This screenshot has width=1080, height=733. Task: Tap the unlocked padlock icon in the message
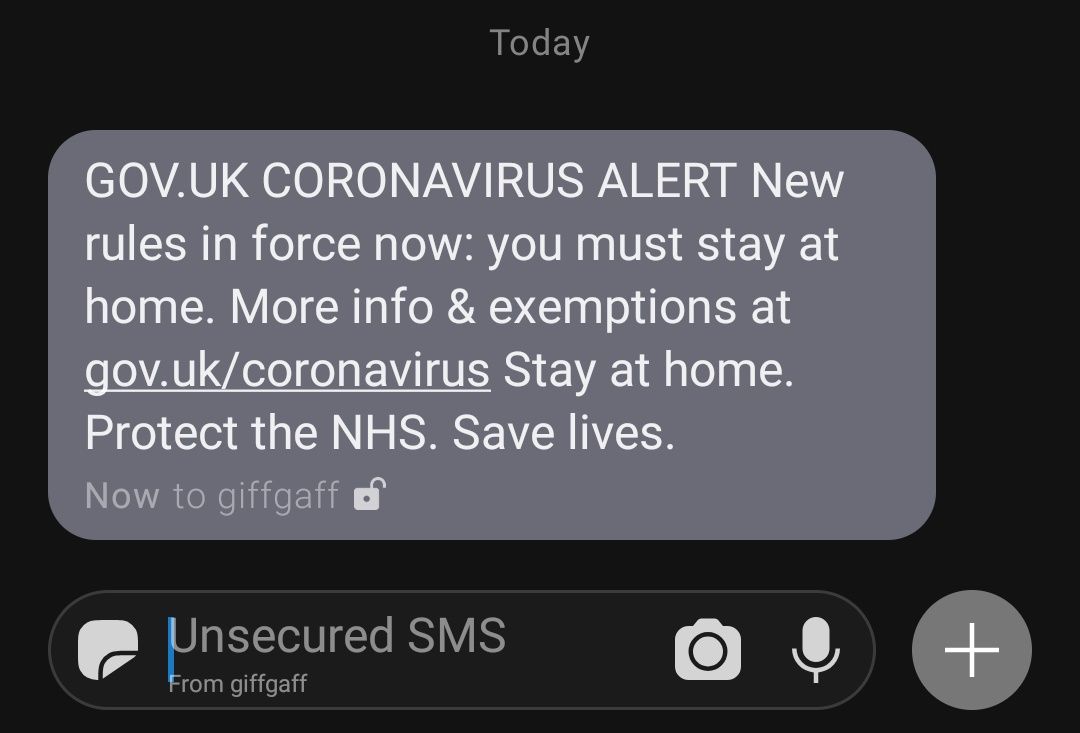369,494
